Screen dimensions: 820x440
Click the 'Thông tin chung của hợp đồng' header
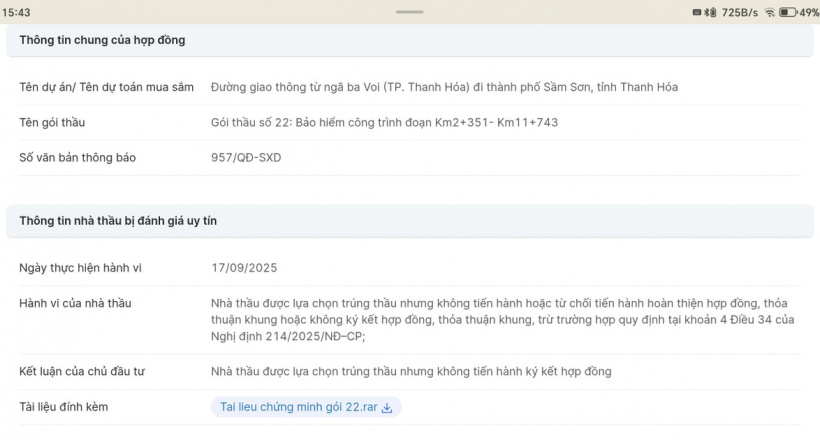[102, 40]
